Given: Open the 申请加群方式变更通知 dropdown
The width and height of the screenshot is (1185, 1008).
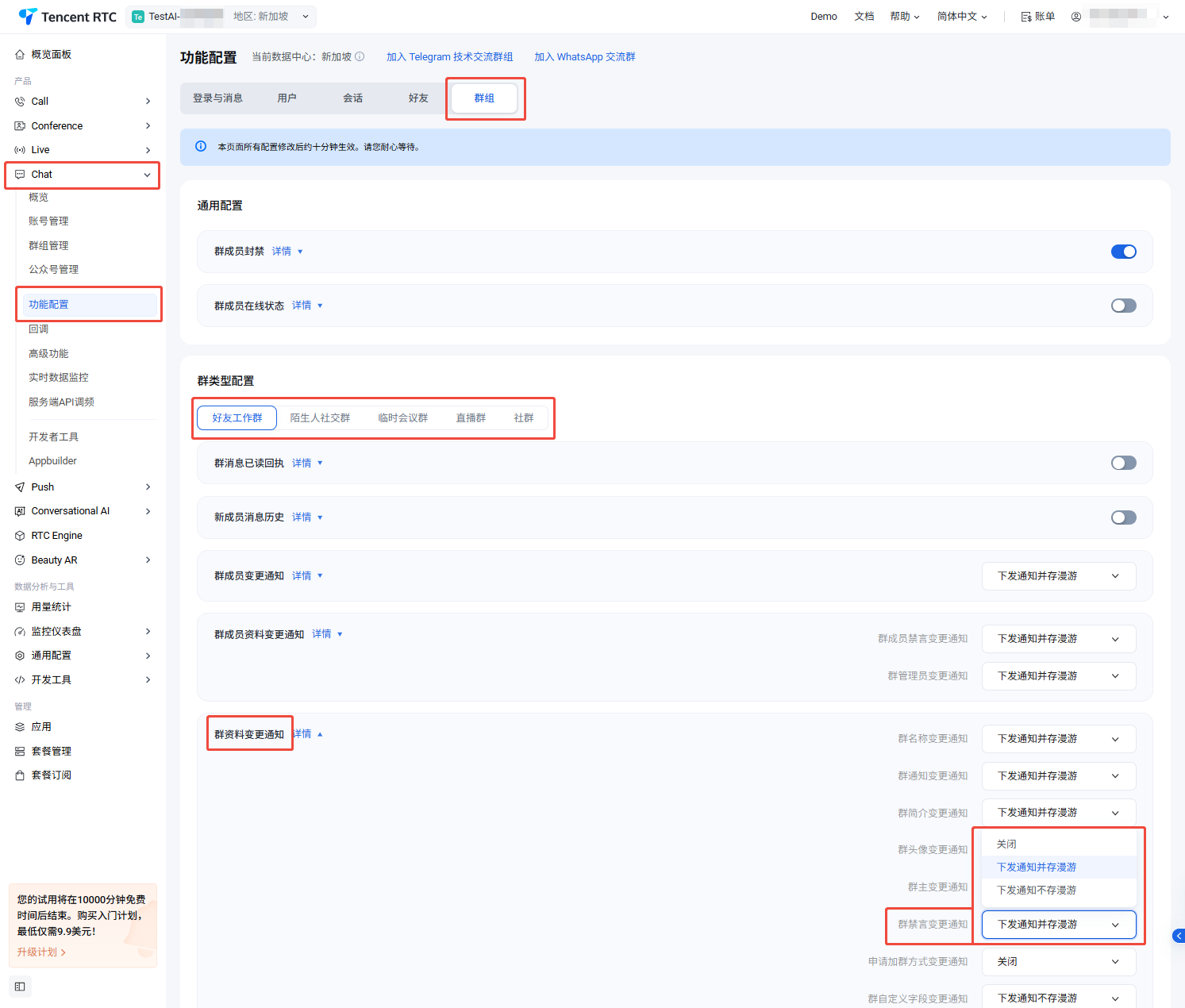Looking at the screenshot, I should click(1059, 962).
